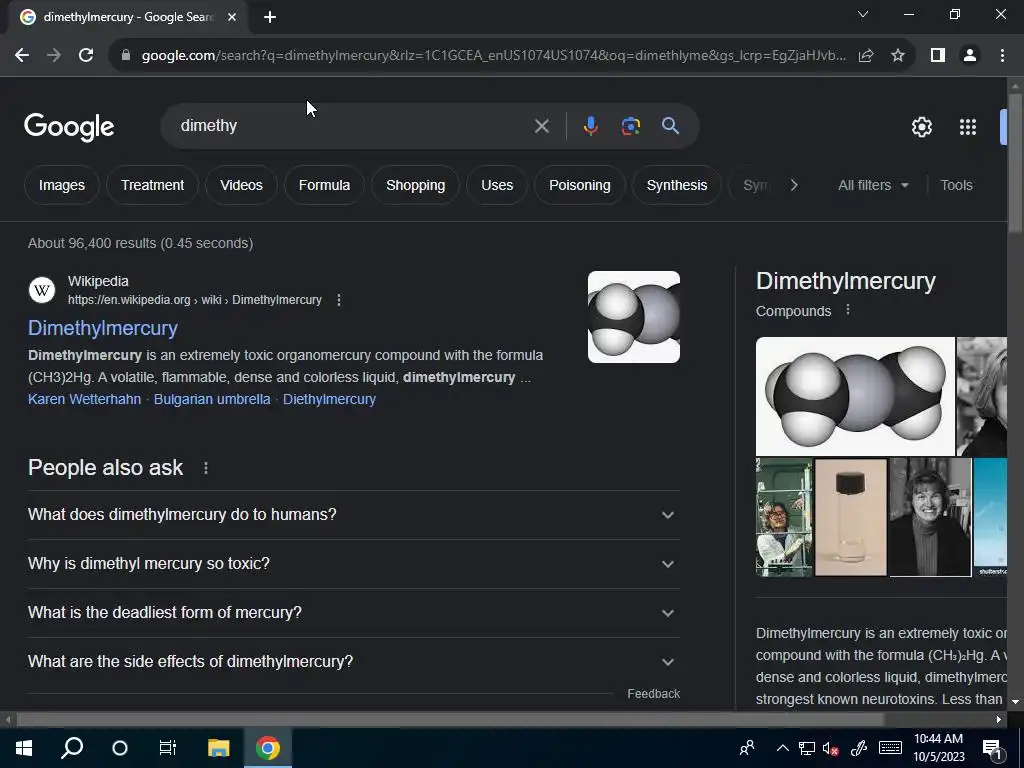
Task: Open the touch keyboard tray icon
Action: pyautogui.click(x=890, y=748)
